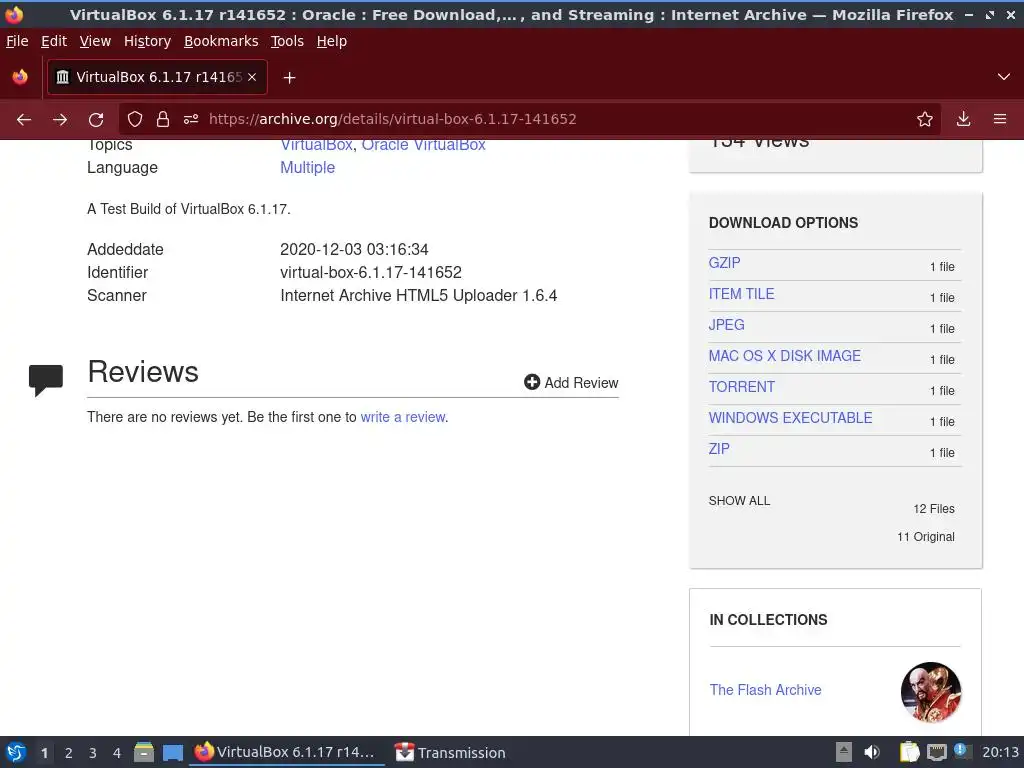Switch to Transmission in the taskbar

(x=451, y=753)
